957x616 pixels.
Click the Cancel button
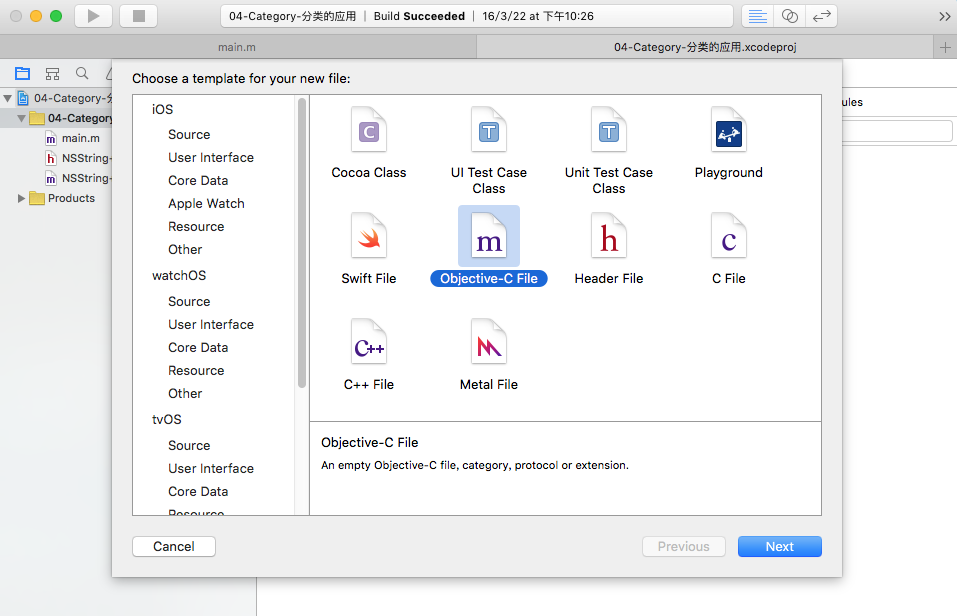[x=174, y=546]
